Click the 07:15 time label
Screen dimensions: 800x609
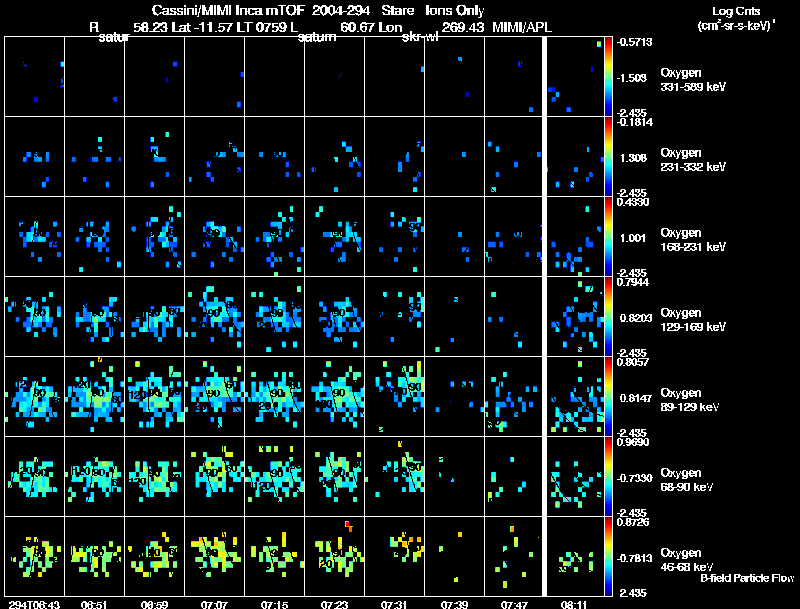(x=274, y=604)
